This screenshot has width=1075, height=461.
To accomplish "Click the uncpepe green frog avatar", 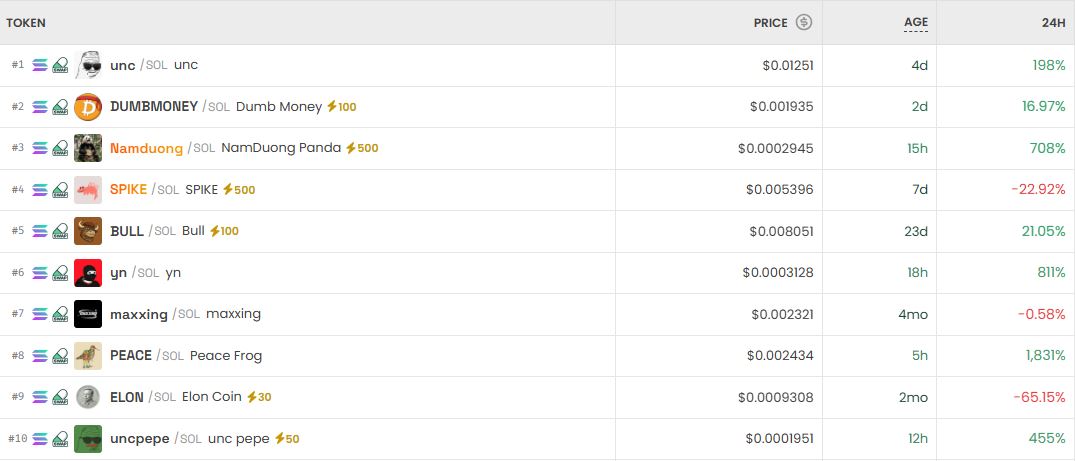I will pos(88,439).
